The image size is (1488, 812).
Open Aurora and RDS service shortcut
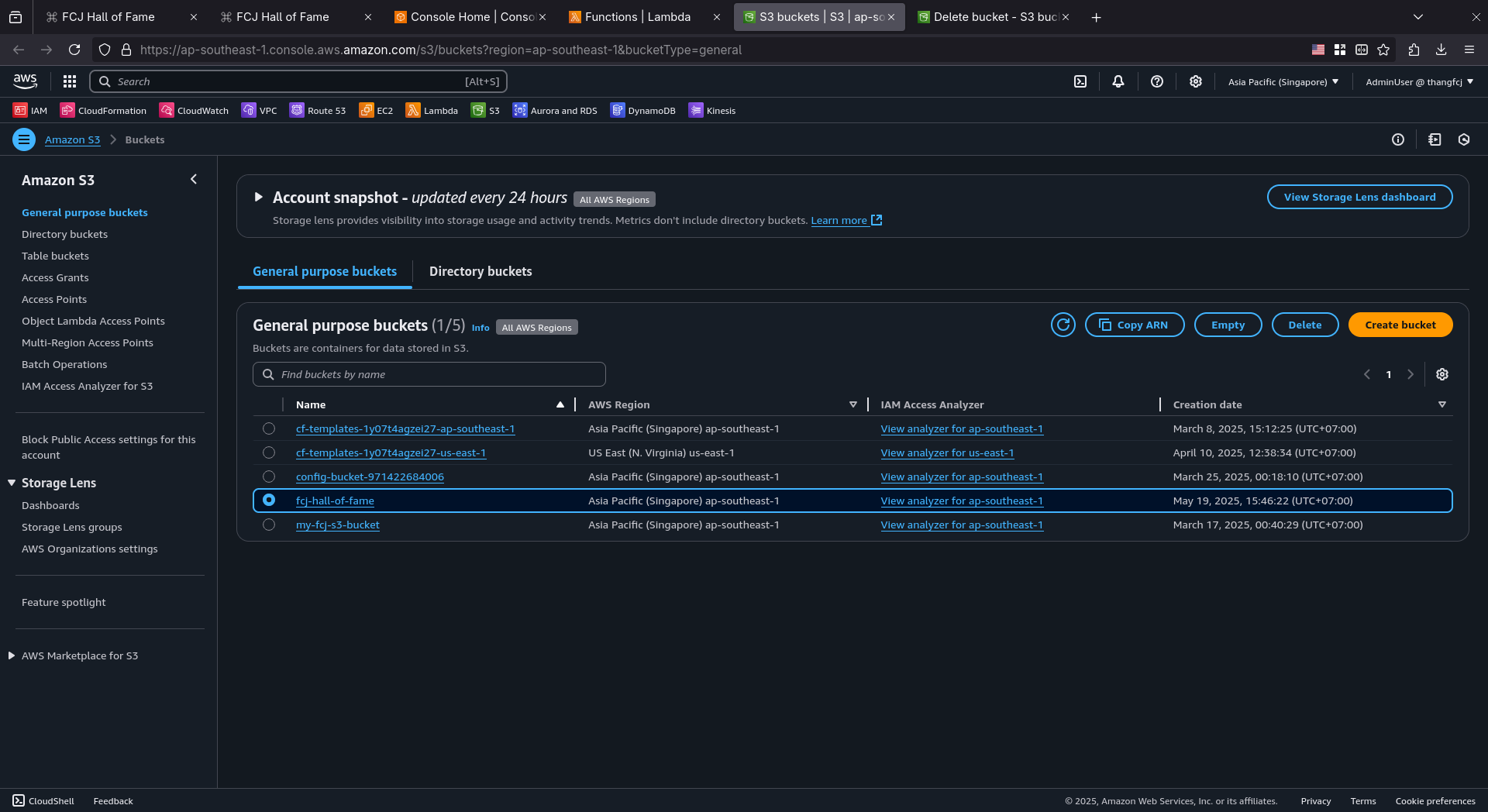point(555,111)
